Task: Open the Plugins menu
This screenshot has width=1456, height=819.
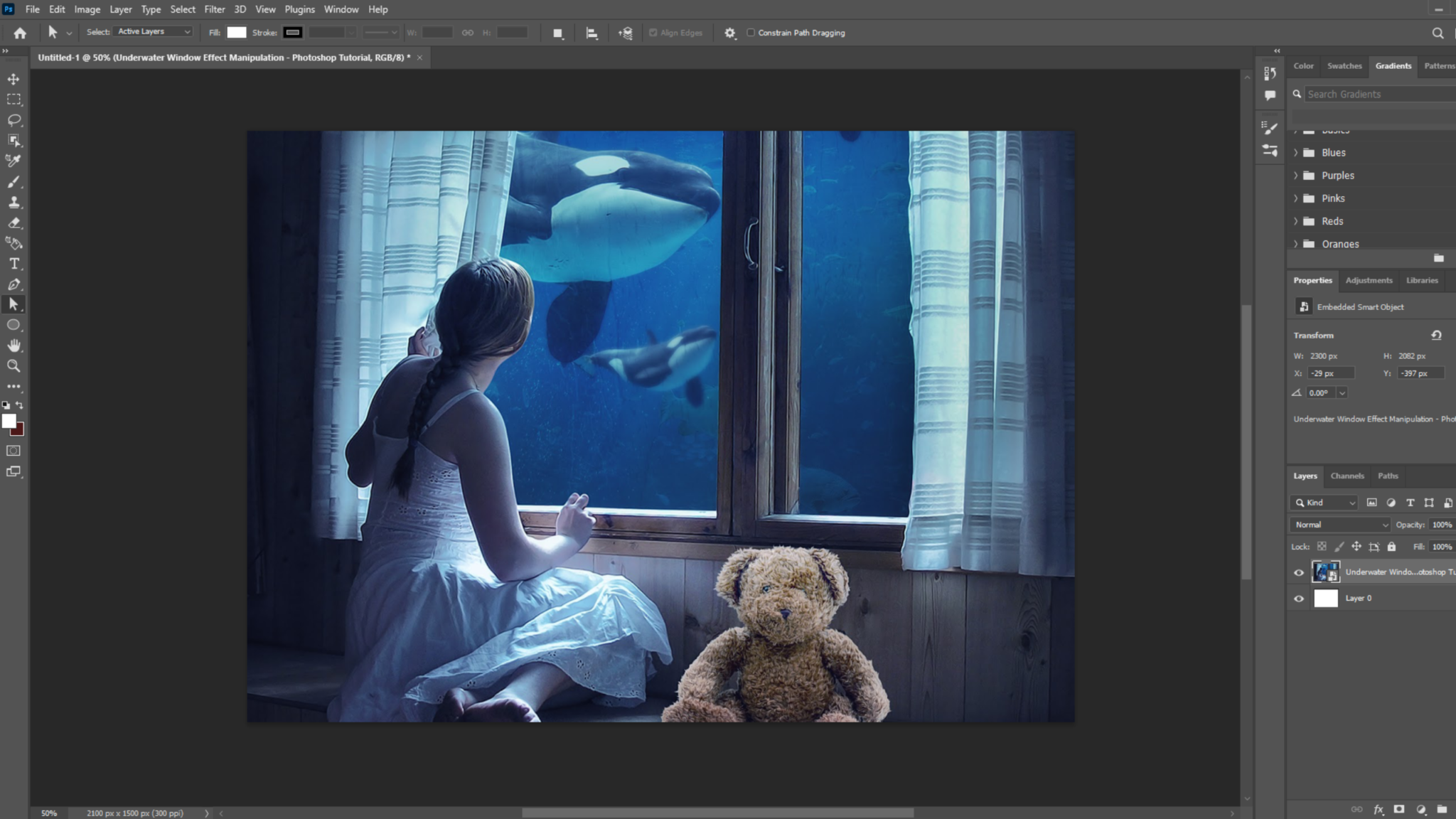Action: 299,9
